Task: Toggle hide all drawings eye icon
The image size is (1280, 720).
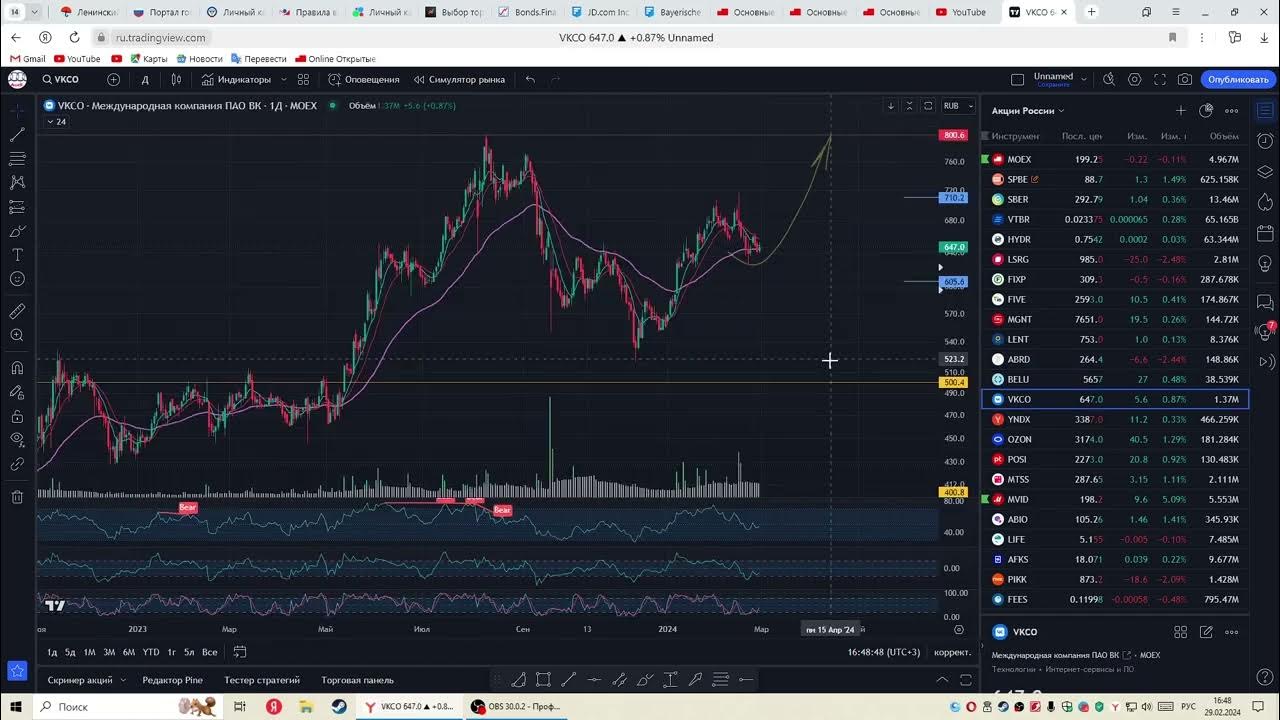Action: [x=17, y=440]
